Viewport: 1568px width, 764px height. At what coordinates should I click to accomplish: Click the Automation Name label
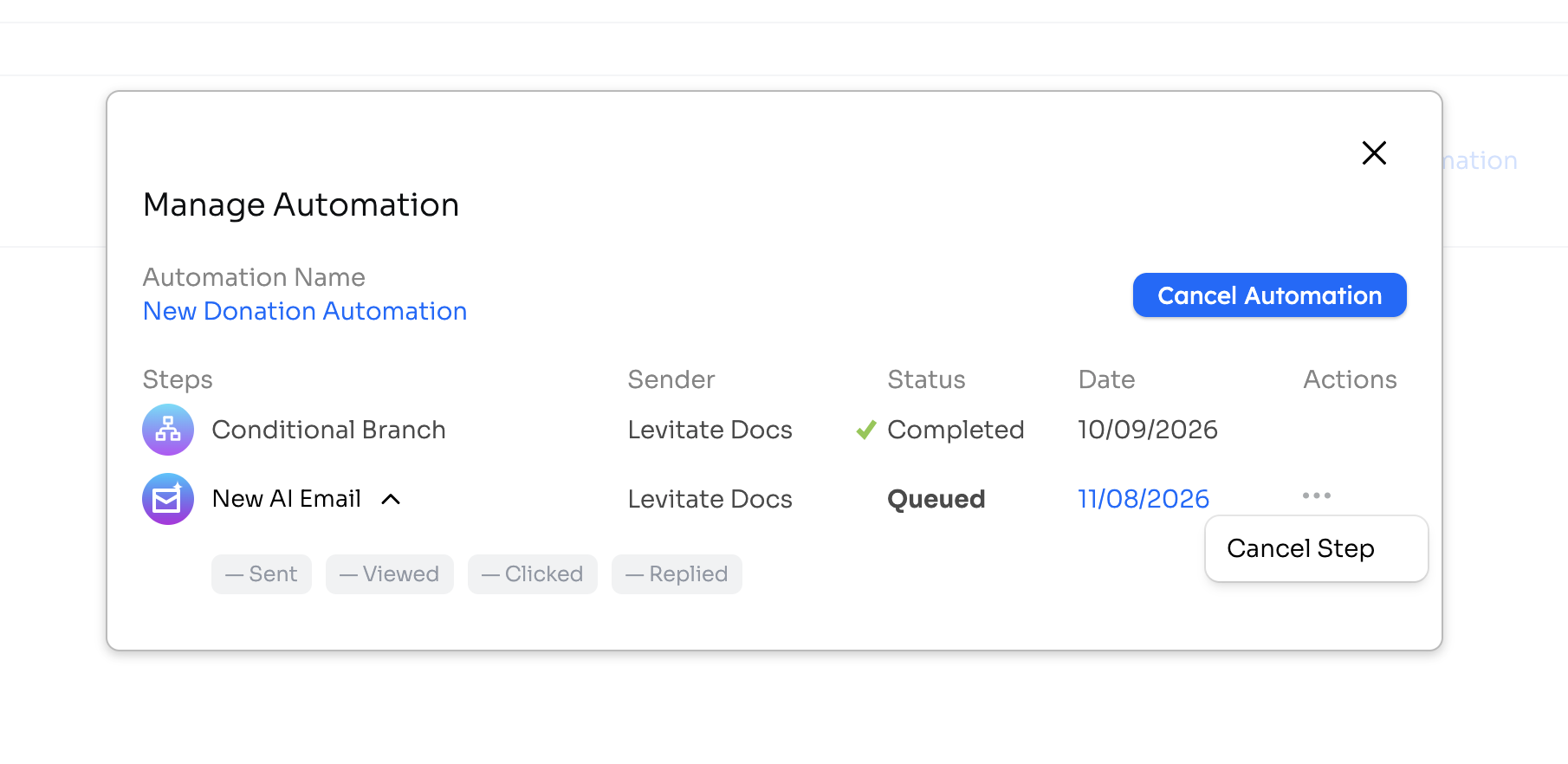[254, 277]
